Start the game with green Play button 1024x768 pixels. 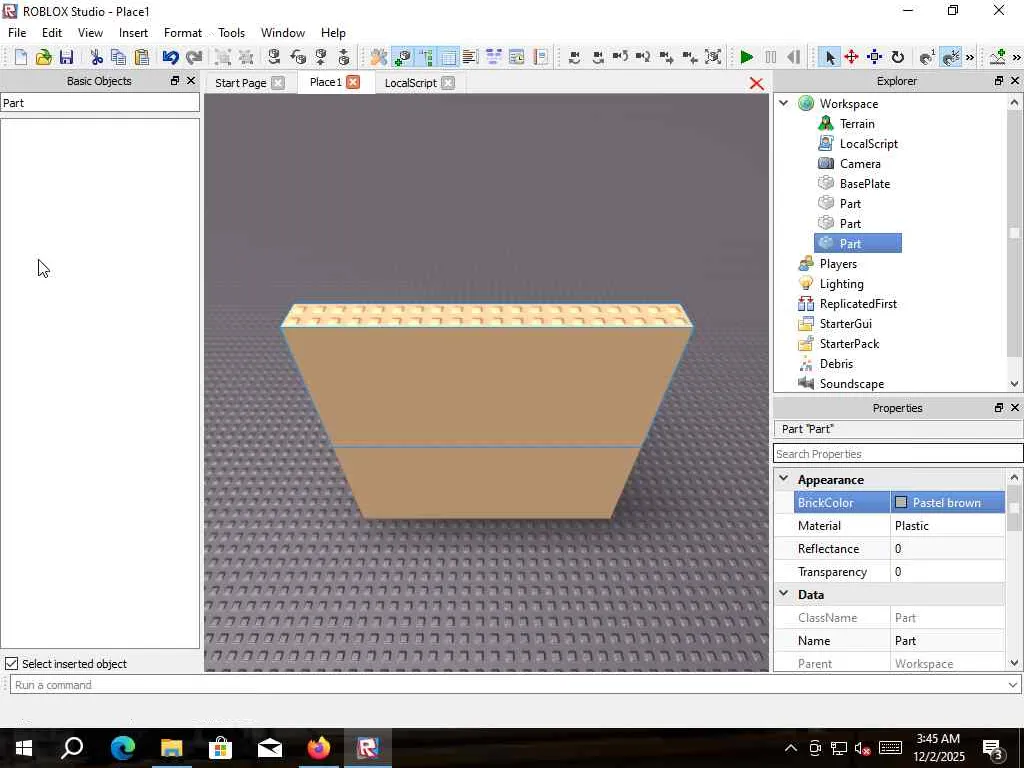point(746,57)
